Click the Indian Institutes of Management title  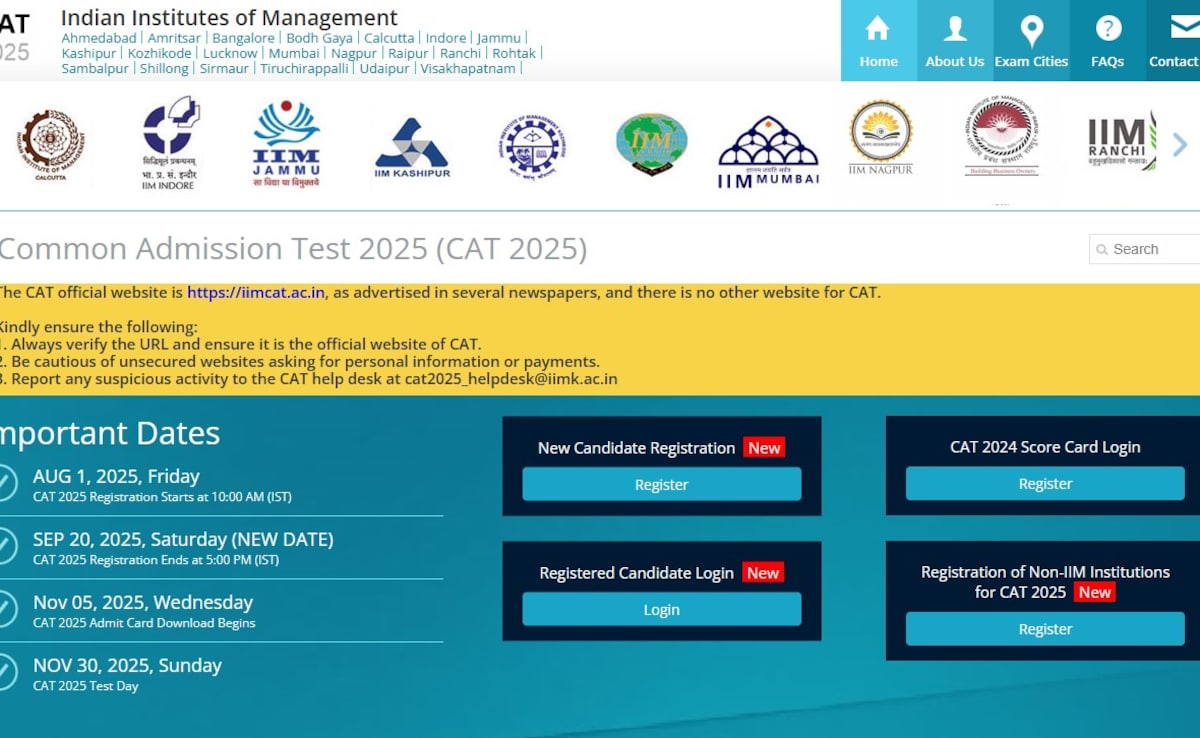(x=229, y=17)
